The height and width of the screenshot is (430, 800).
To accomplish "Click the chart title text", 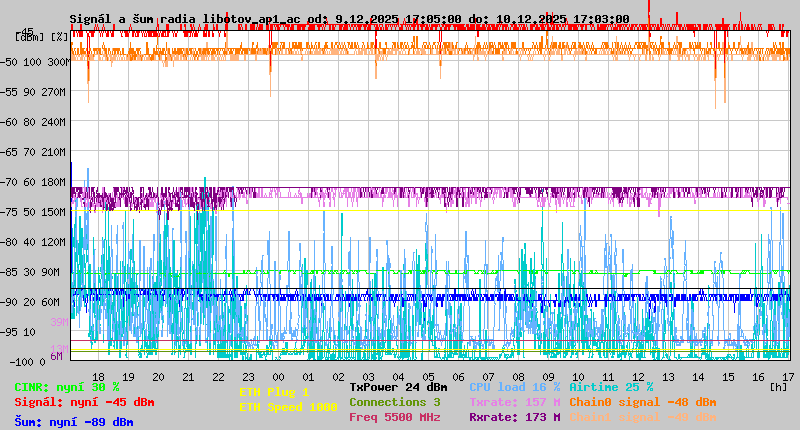I will (x=349, y=19).
